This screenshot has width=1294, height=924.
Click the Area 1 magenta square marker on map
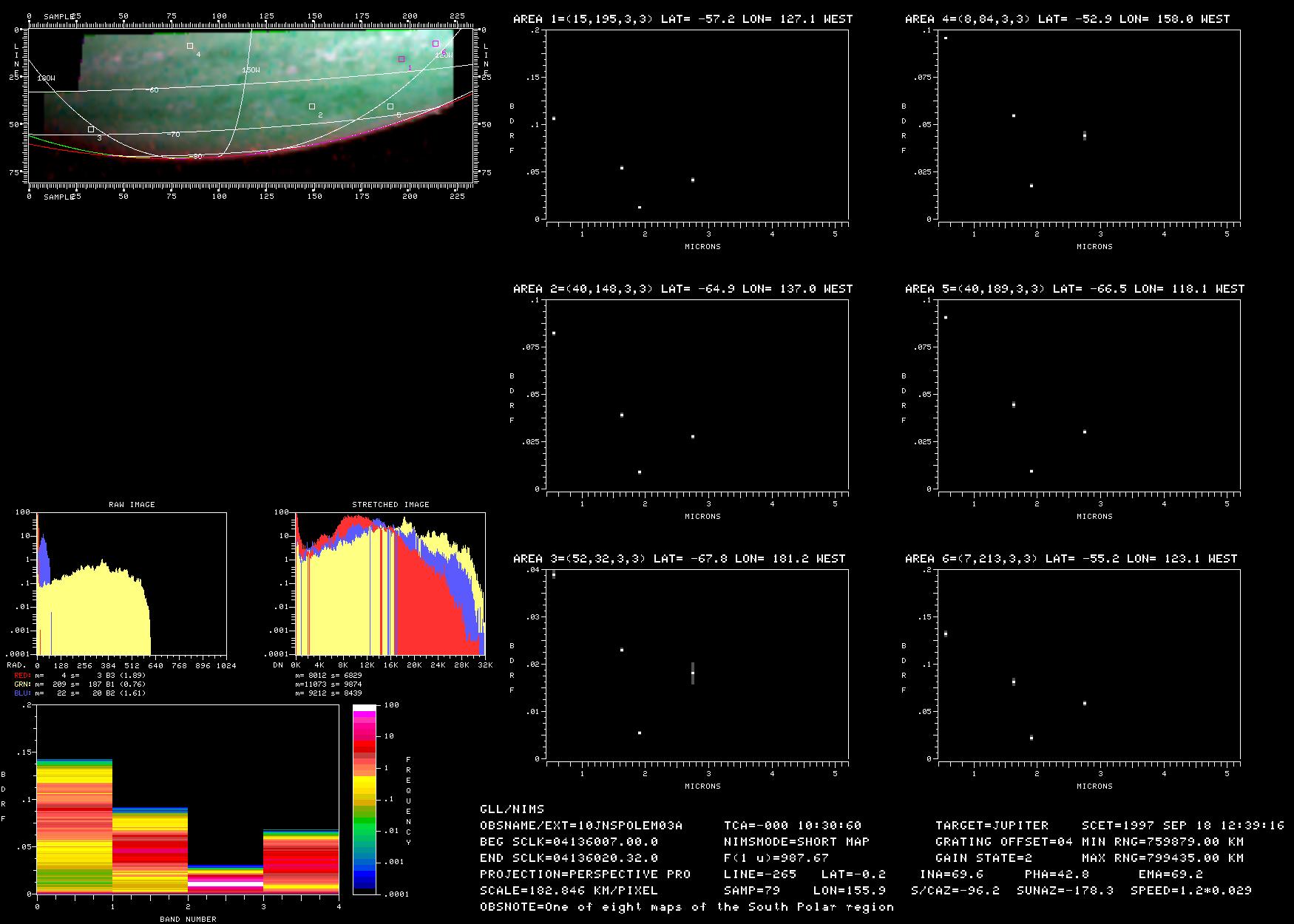[x=402, y=59]
